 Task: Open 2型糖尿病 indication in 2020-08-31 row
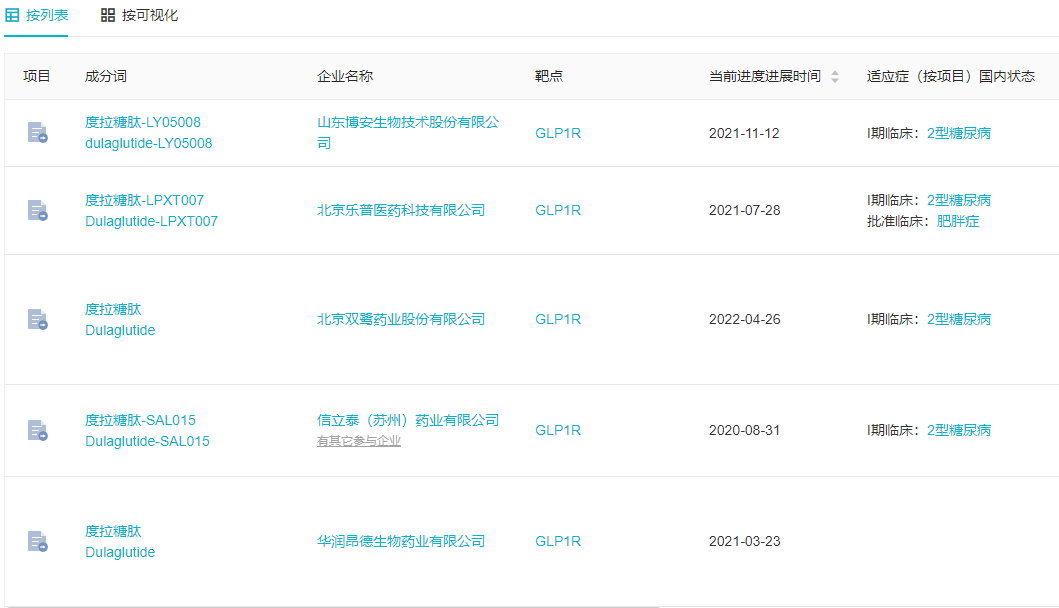[958, 430]
